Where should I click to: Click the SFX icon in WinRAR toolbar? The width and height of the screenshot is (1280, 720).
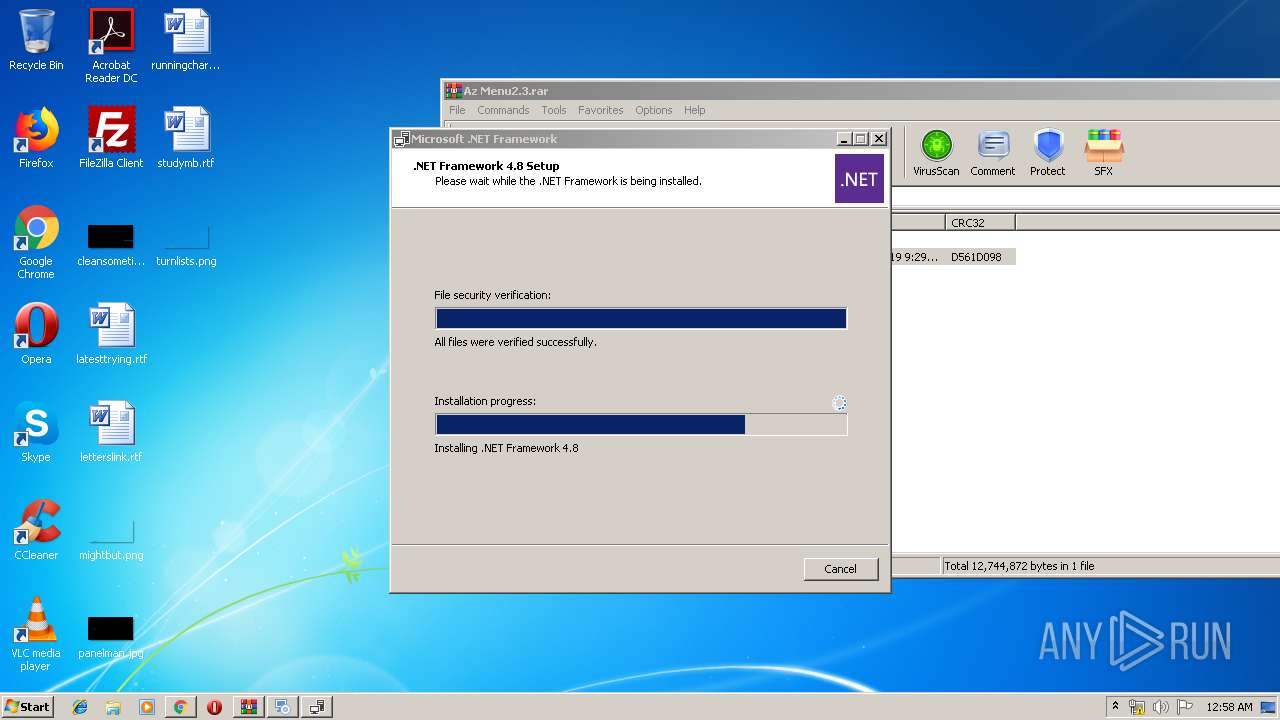tap(1103, 154)
